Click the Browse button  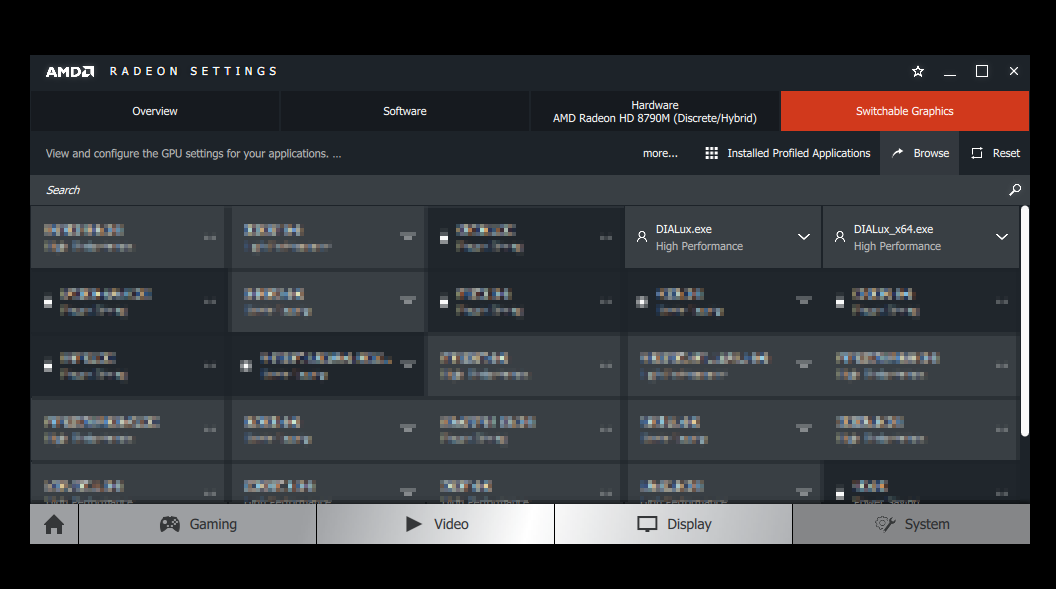point(919,153)
